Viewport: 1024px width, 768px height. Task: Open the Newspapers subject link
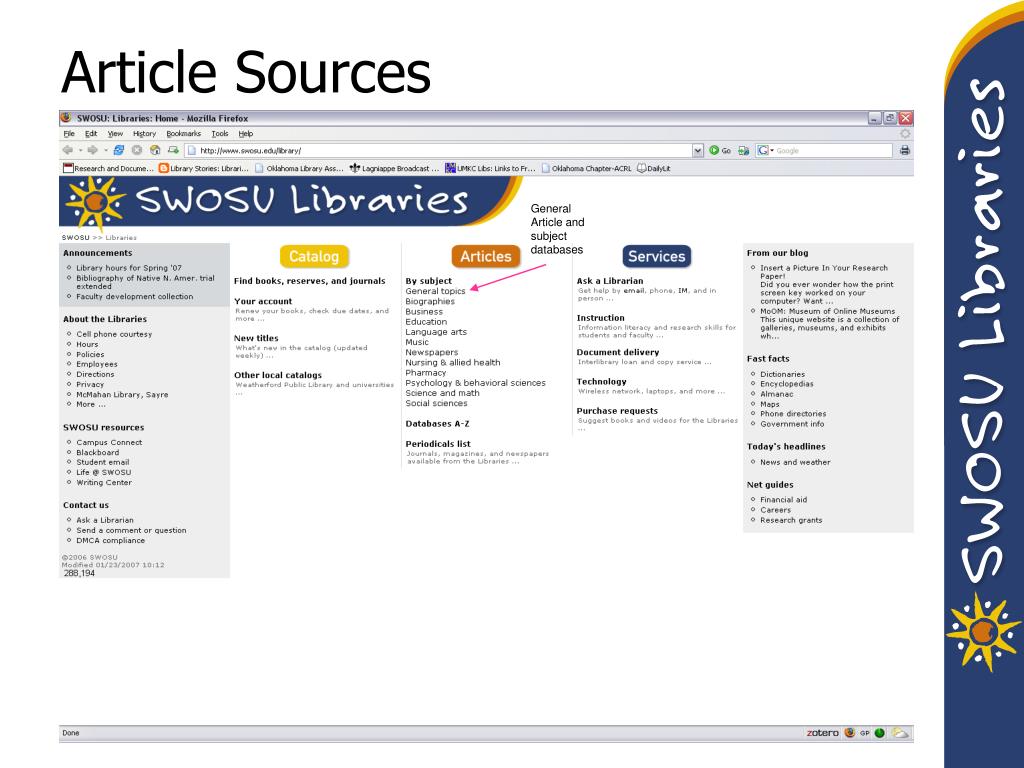pyautogui.click(x=432, y=352)
